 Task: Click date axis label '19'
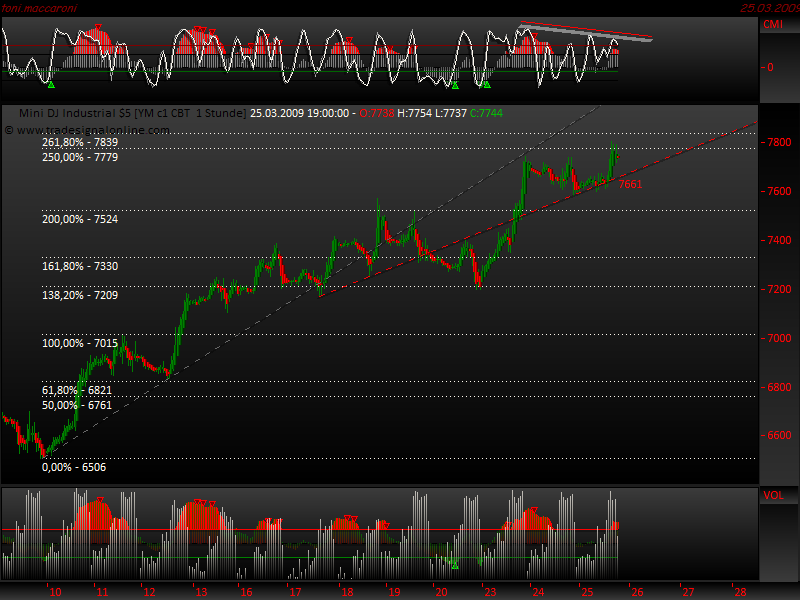(x=394, y=592)
